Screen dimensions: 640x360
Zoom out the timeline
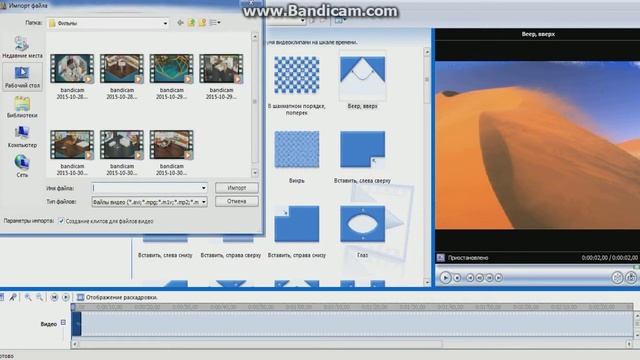pos(39,297)
